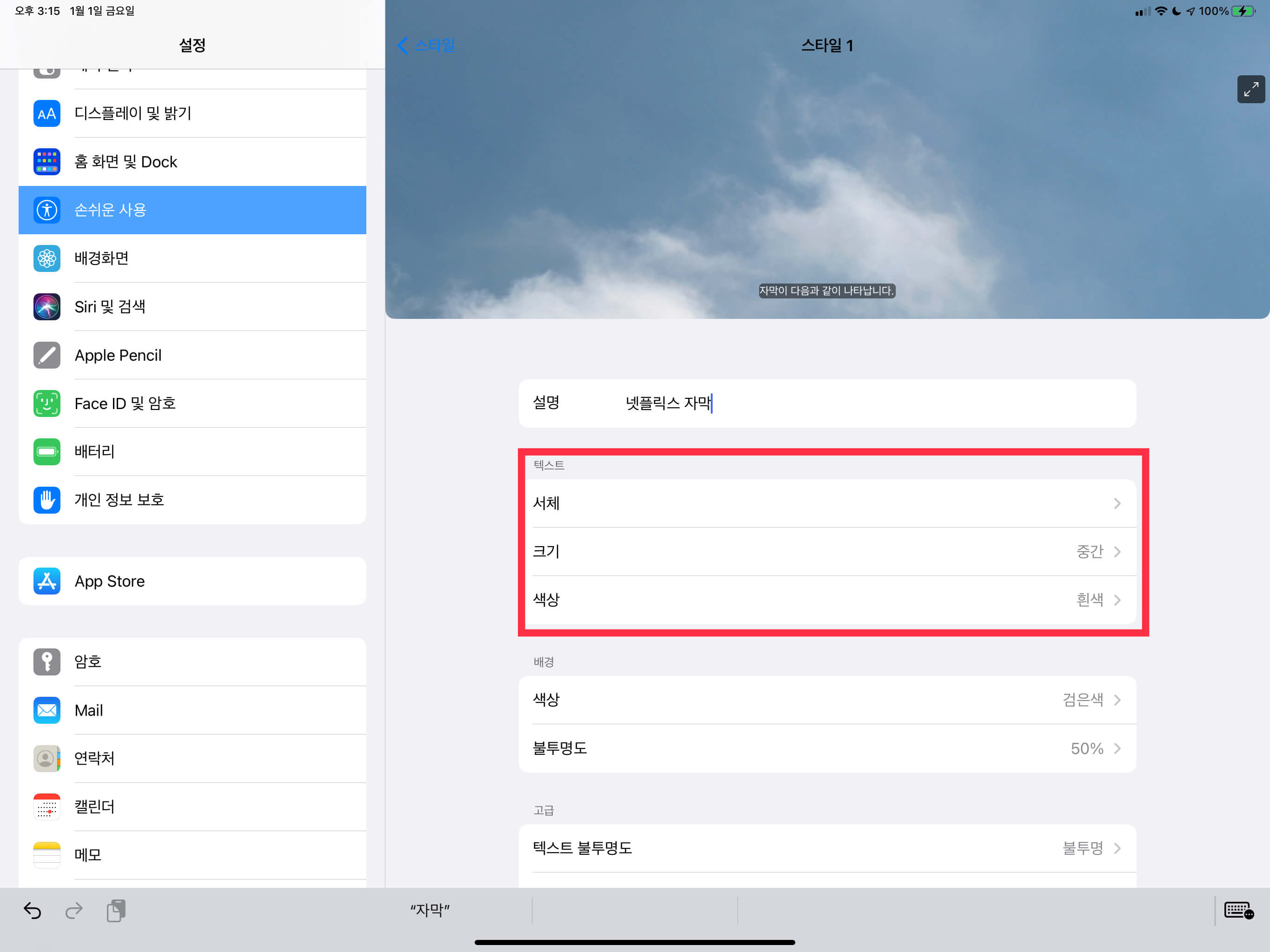1270x952 pixels.
Task: Open text 색상 set to 흰색
Action: pos(827,600)
